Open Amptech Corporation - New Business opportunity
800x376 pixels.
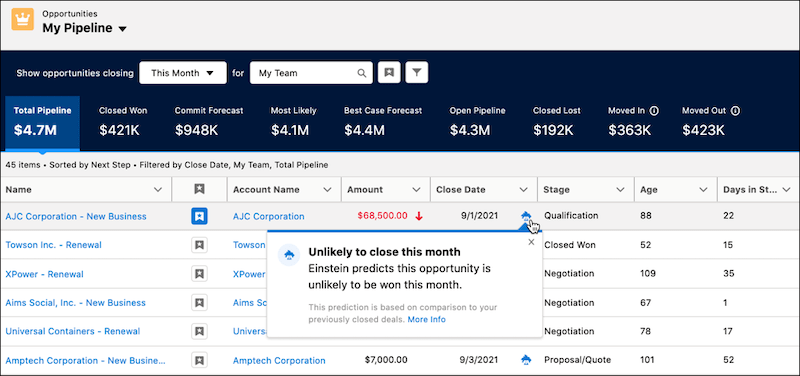coord(86,361)
